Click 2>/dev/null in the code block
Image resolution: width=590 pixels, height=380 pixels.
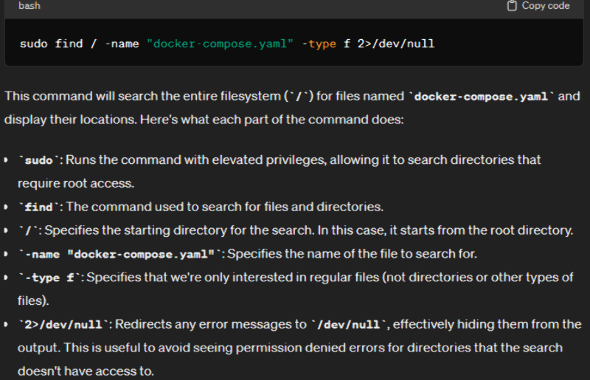coord(396,44)
